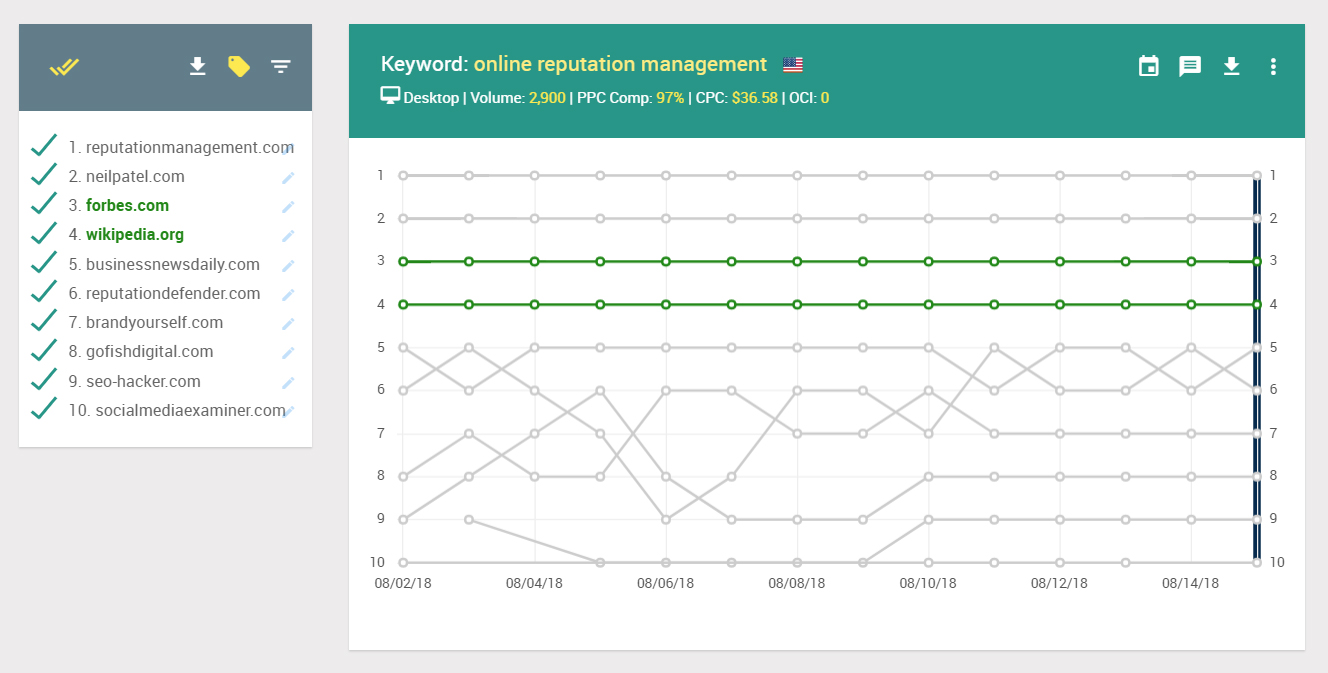Viewport: 1328px width, 673px height.
Task: Open the filter list icon
Action: [281, 67]
